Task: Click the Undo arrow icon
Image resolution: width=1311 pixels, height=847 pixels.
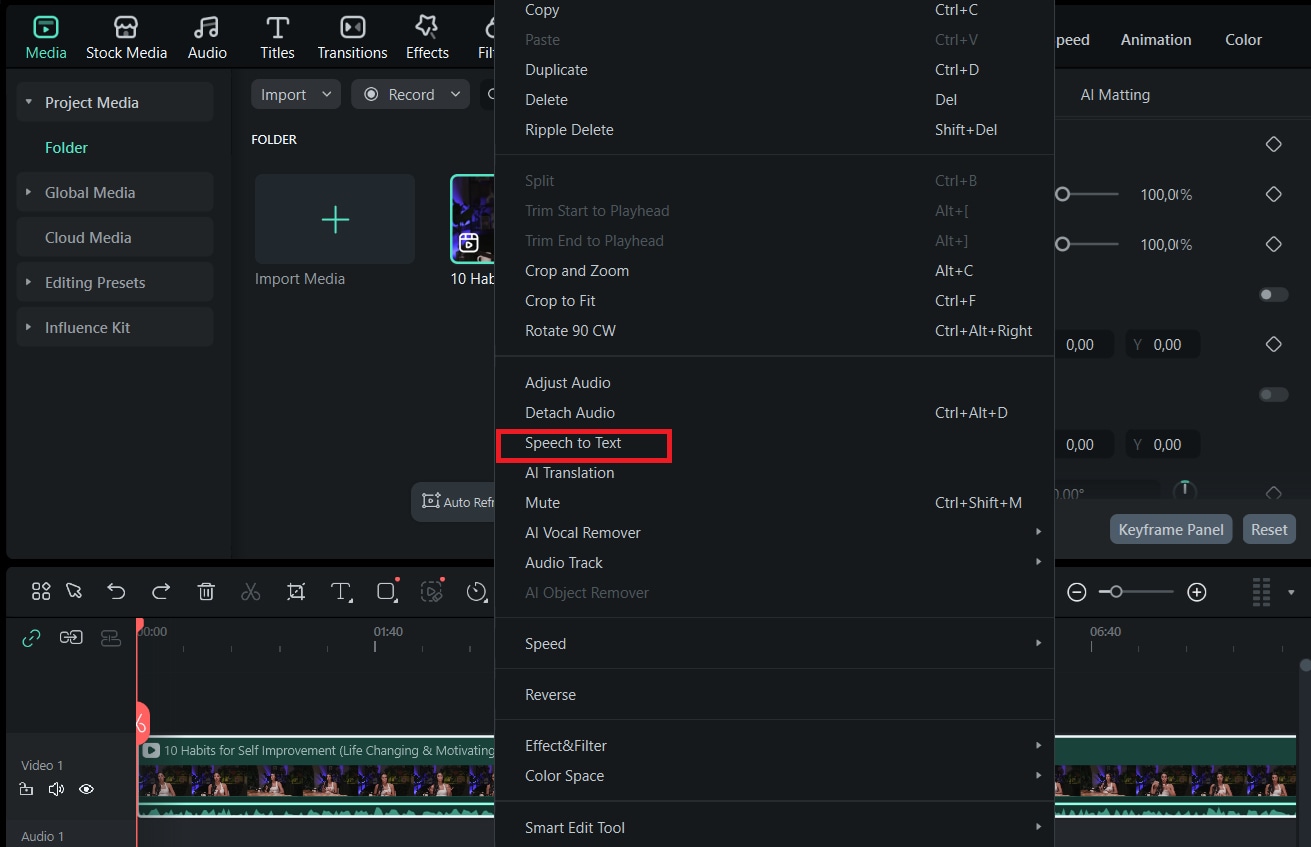Action: [116, 591]
